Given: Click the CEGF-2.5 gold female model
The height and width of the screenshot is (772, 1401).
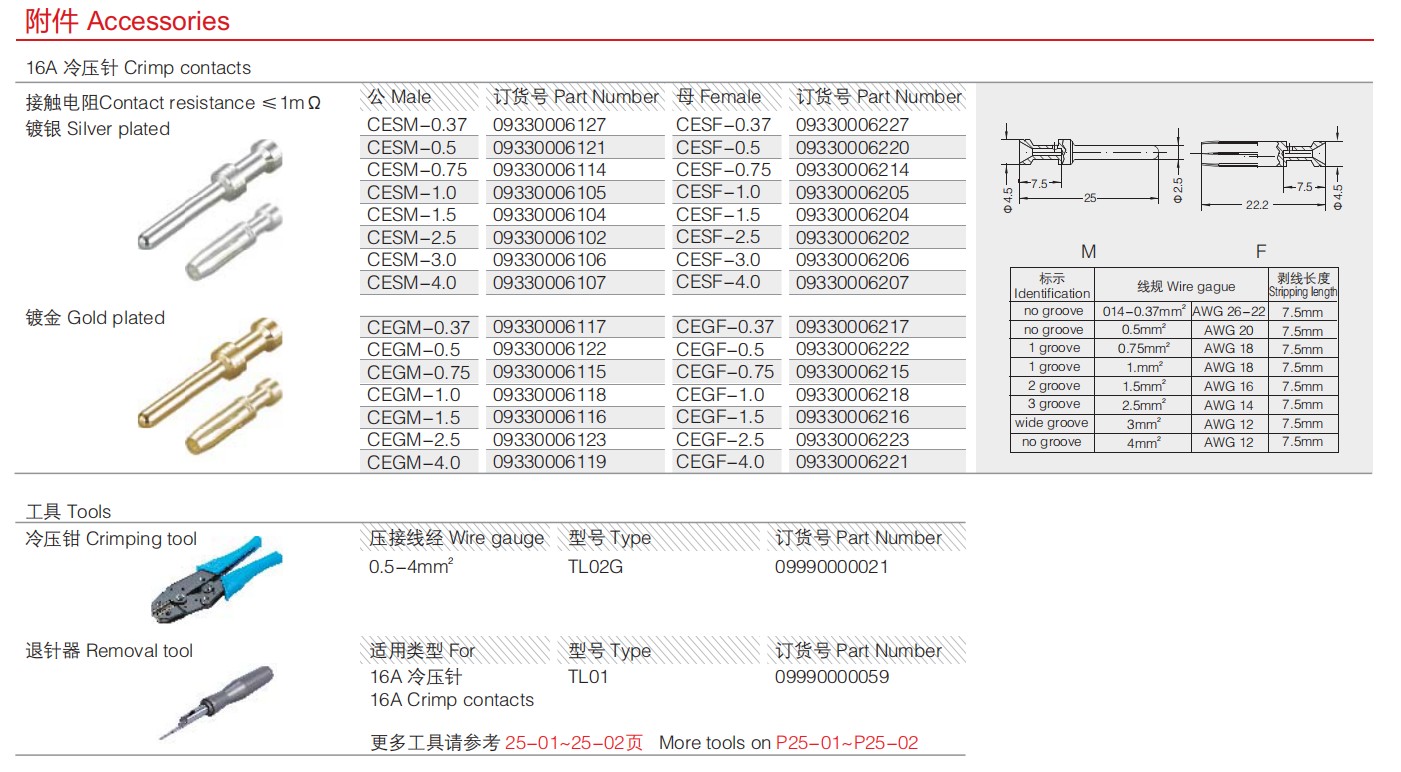Looking at the screenshot, I should 719,440.
